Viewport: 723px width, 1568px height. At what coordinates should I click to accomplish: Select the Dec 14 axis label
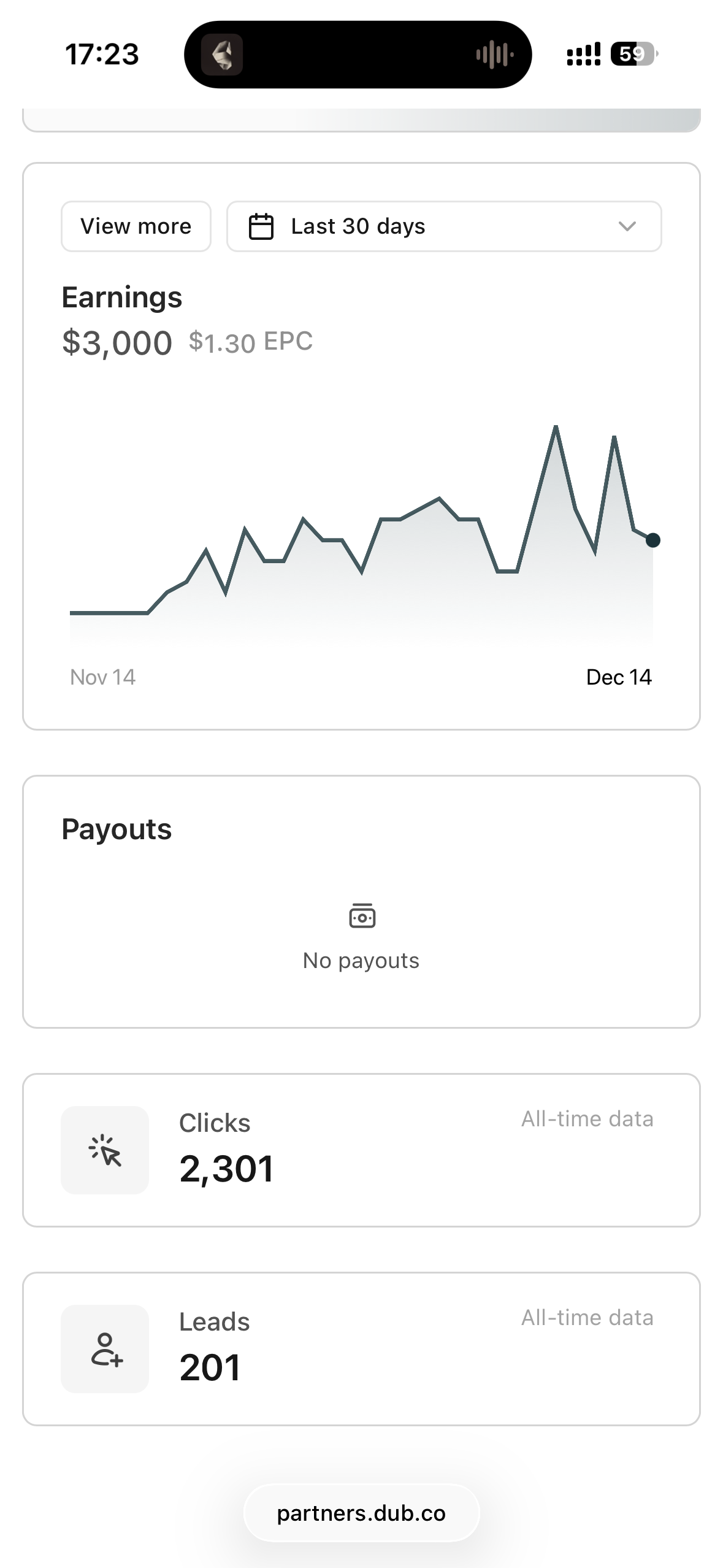tap(618, 677)
